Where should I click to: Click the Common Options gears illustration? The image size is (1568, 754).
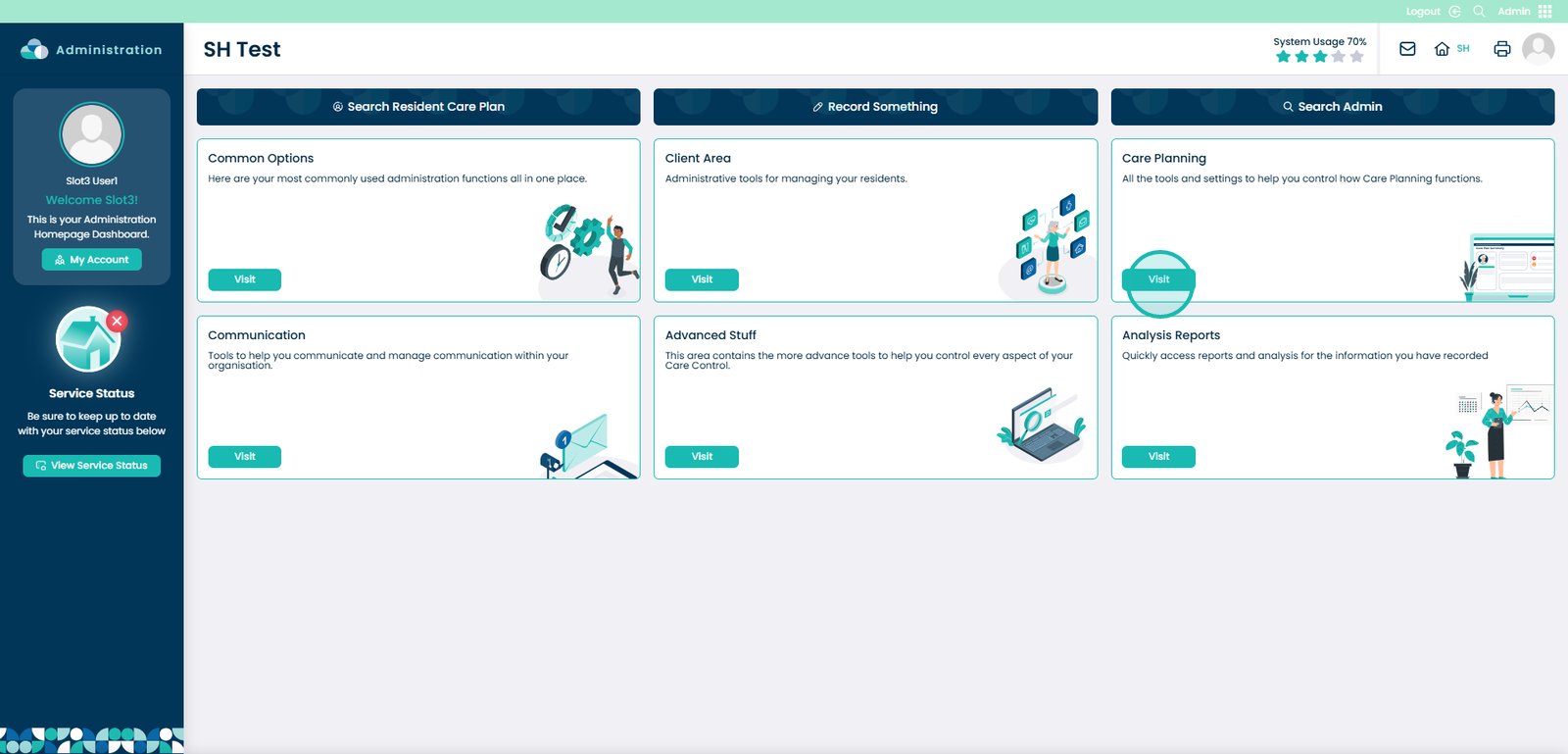[588, 251]
